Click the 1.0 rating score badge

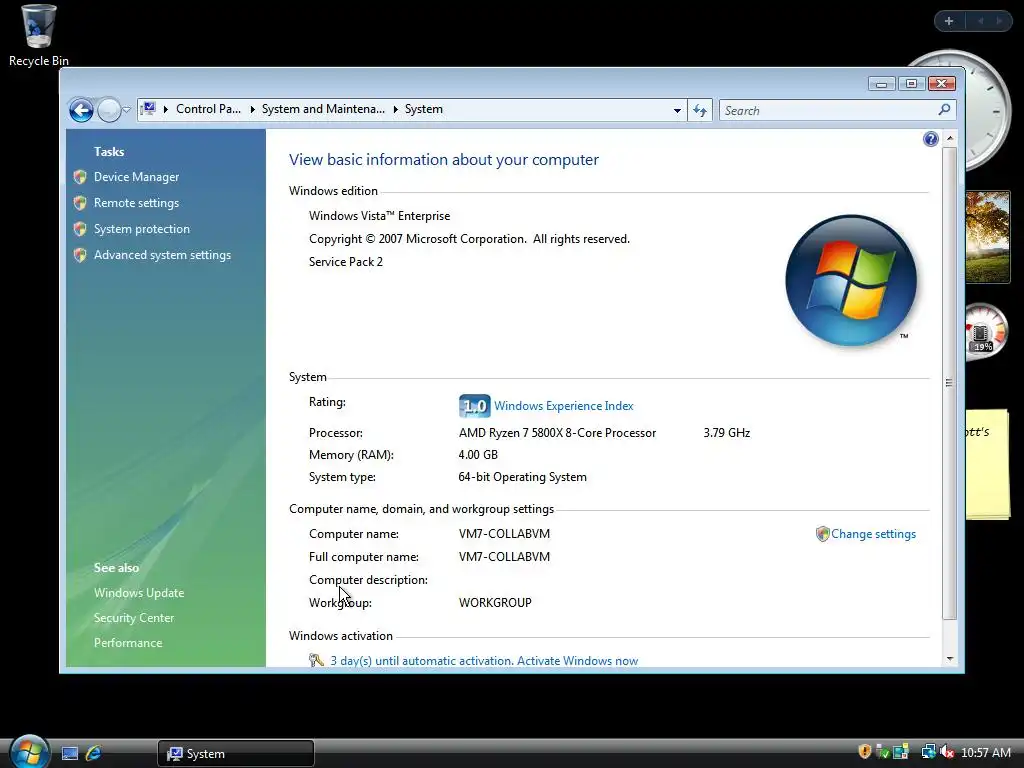(474, 406)
